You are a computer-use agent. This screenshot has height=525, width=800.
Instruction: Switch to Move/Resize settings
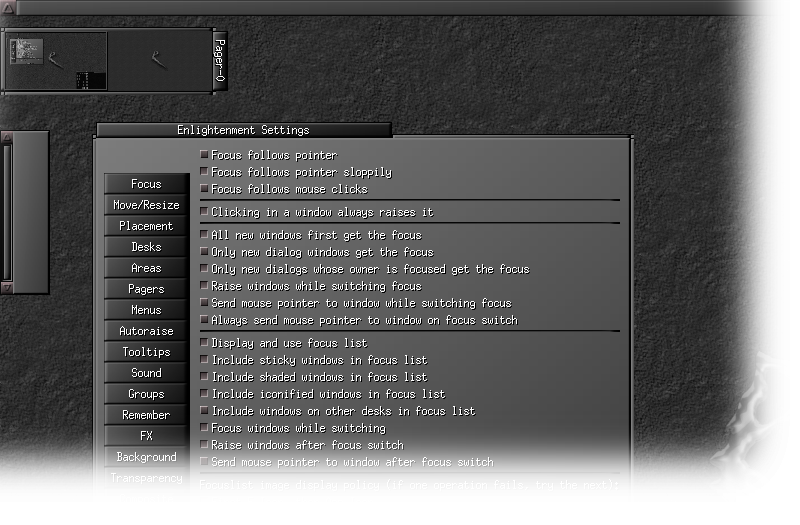point(146,205)
